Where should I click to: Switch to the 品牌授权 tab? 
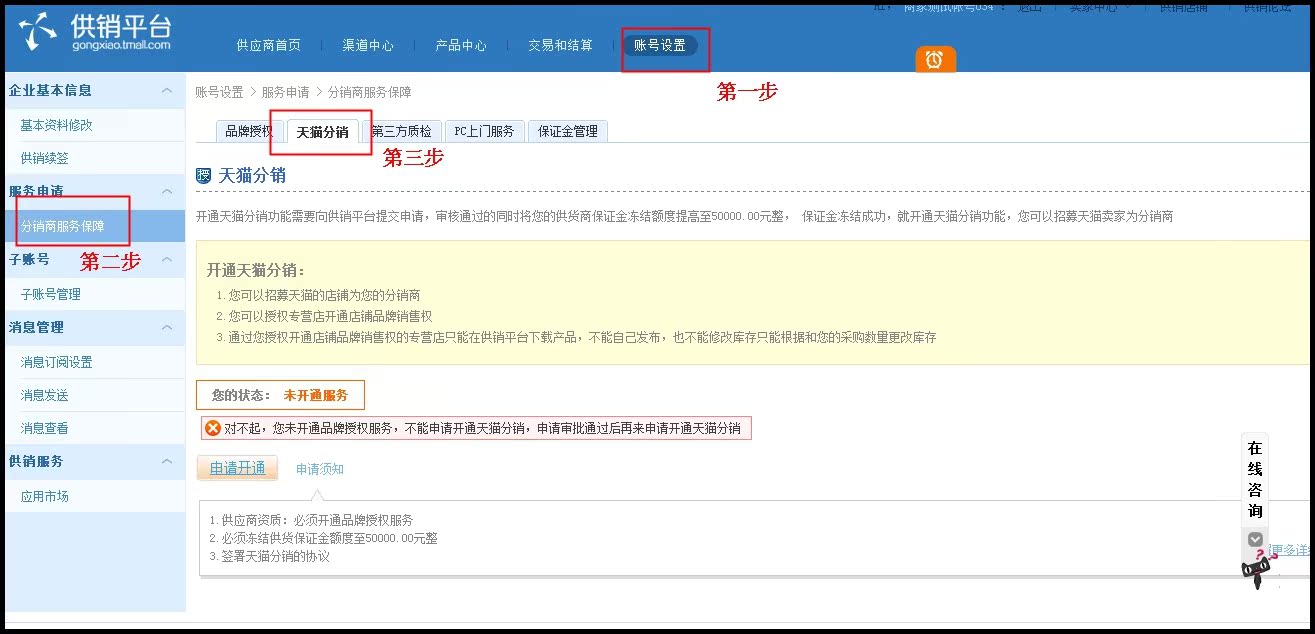(249, 131)
